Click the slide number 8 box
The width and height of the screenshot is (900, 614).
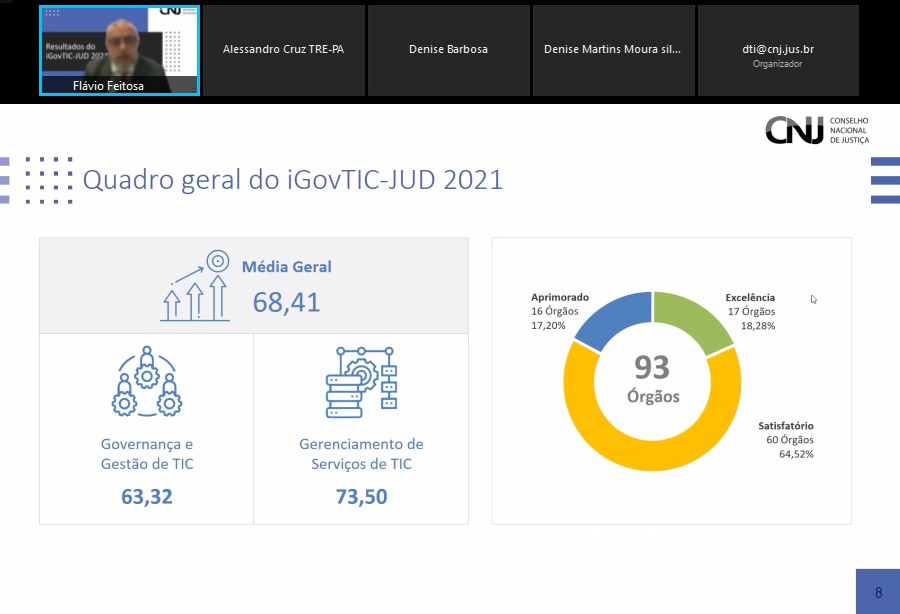point(877,592)
